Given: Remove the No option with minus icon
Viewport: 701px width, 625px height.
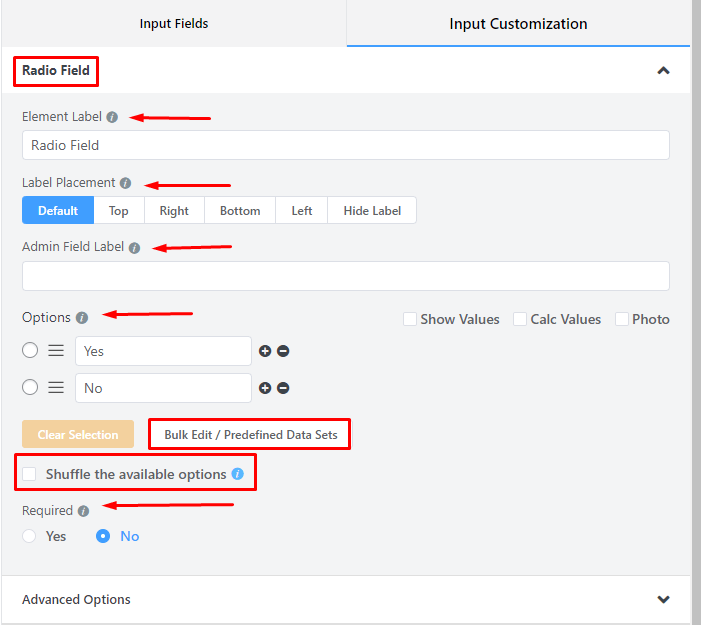Looking at the screenshot, I should click(x=283, y=388).
